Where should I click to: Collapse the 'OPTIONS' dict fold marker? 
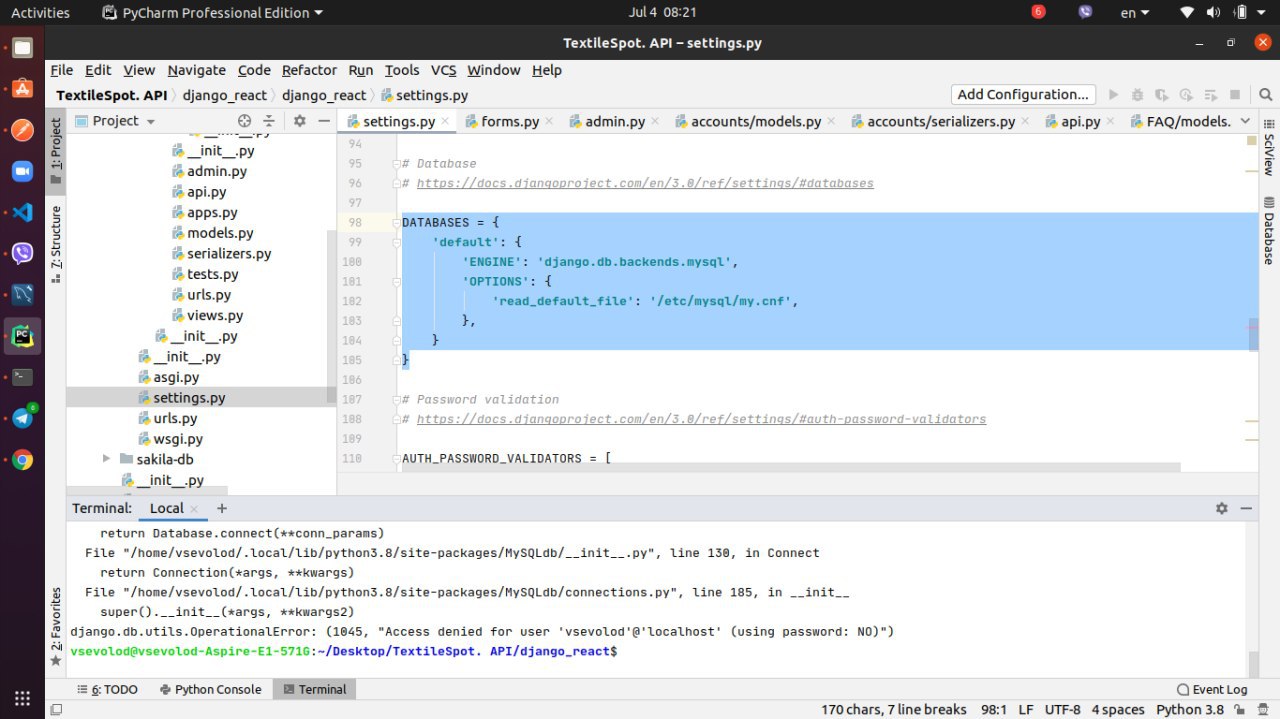pyautogui.click(x=397, y=281)
